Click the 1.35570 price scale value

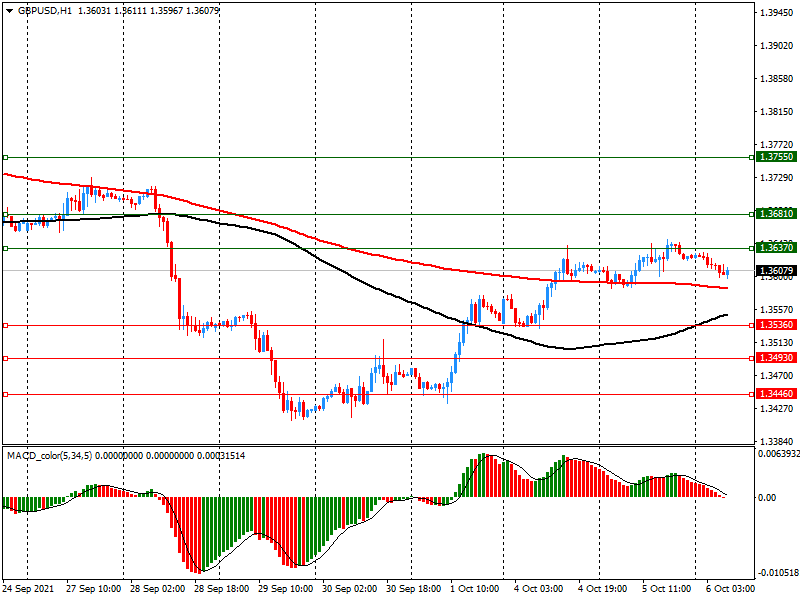pyautogui.click(x=777, y=310)
